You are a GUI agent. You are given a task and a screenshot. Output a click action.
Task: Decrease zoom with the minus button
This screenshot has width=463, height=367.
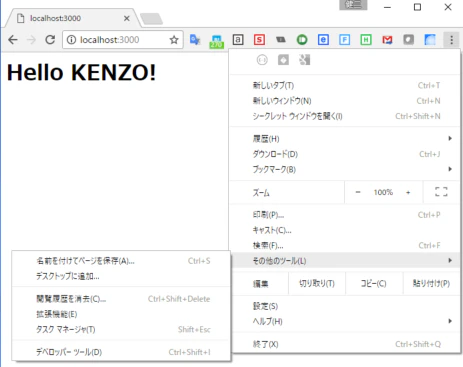tap(358, 192)
